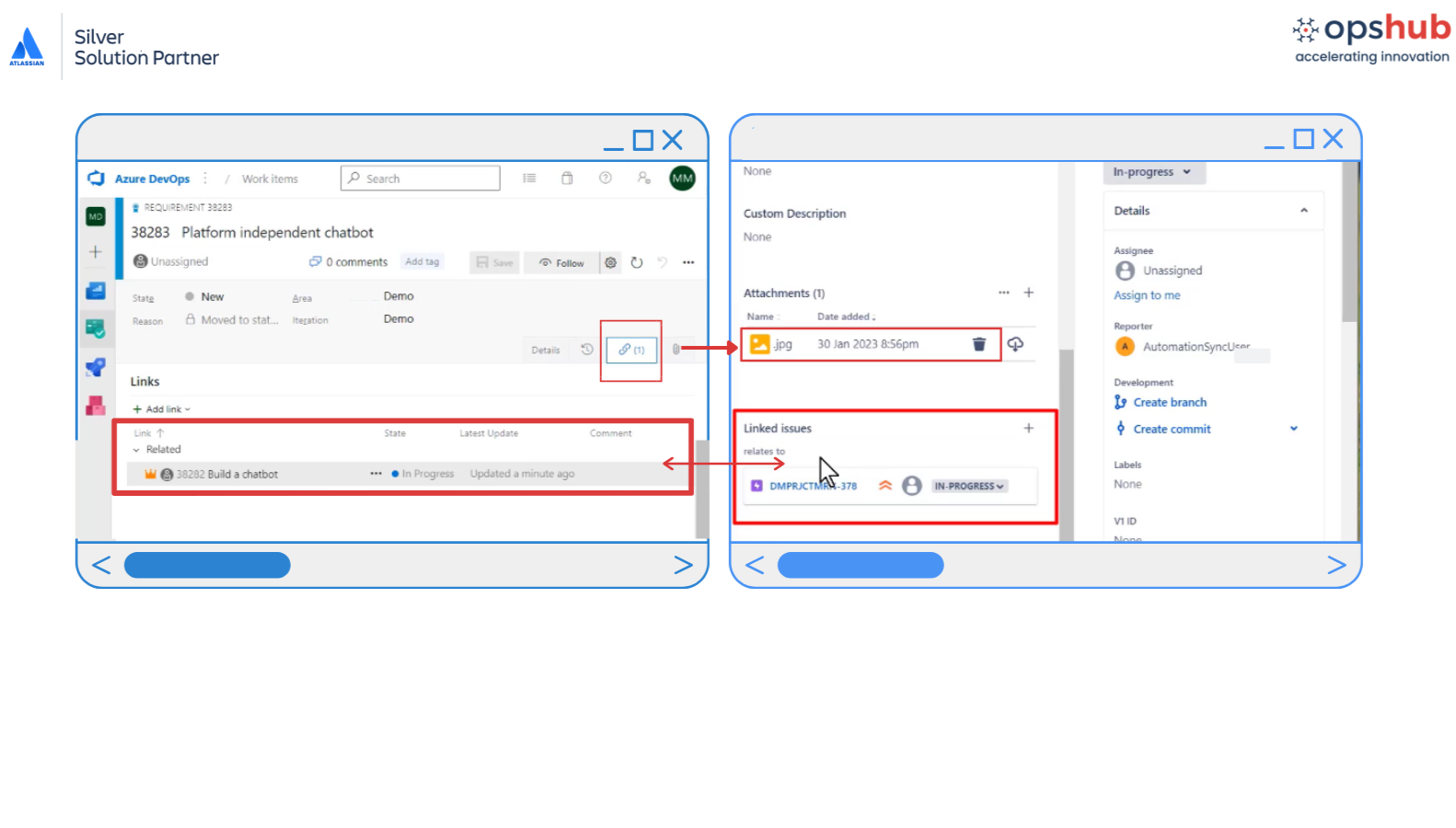1456x828 pixels.
Task: Open the follow settings gear icon
Action: click(610, 262)
